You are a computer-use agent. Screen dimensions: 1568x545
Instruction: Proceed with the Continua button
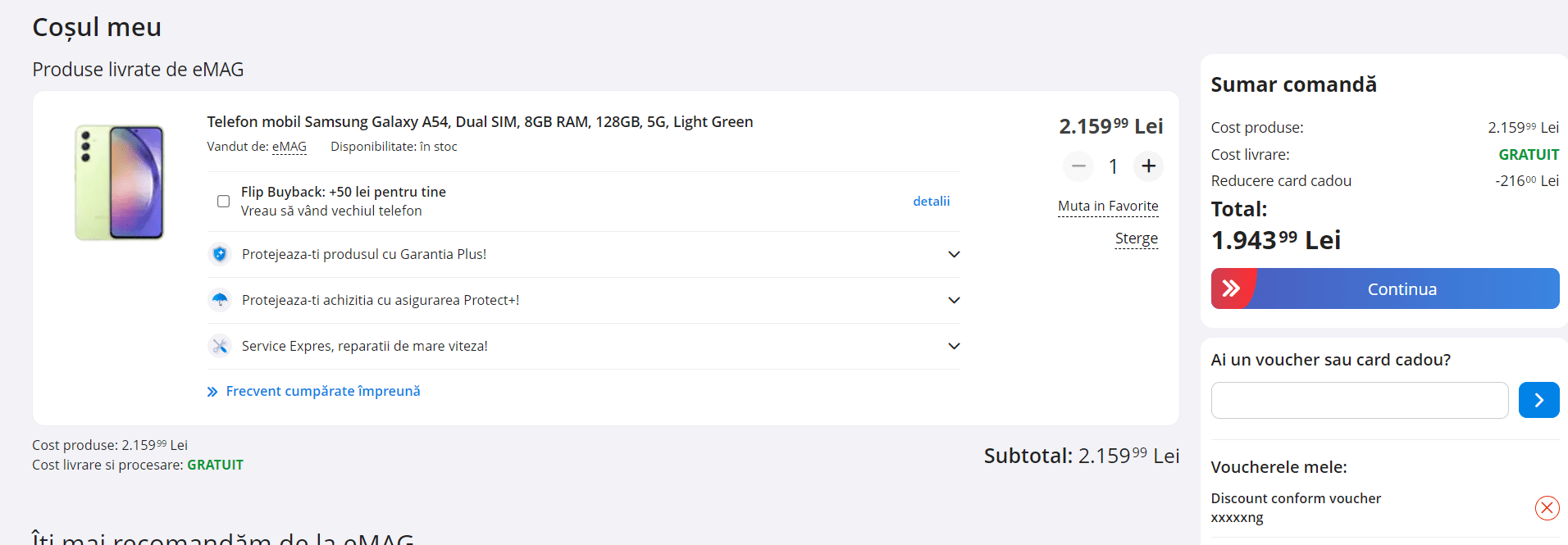click(1385, 288)
